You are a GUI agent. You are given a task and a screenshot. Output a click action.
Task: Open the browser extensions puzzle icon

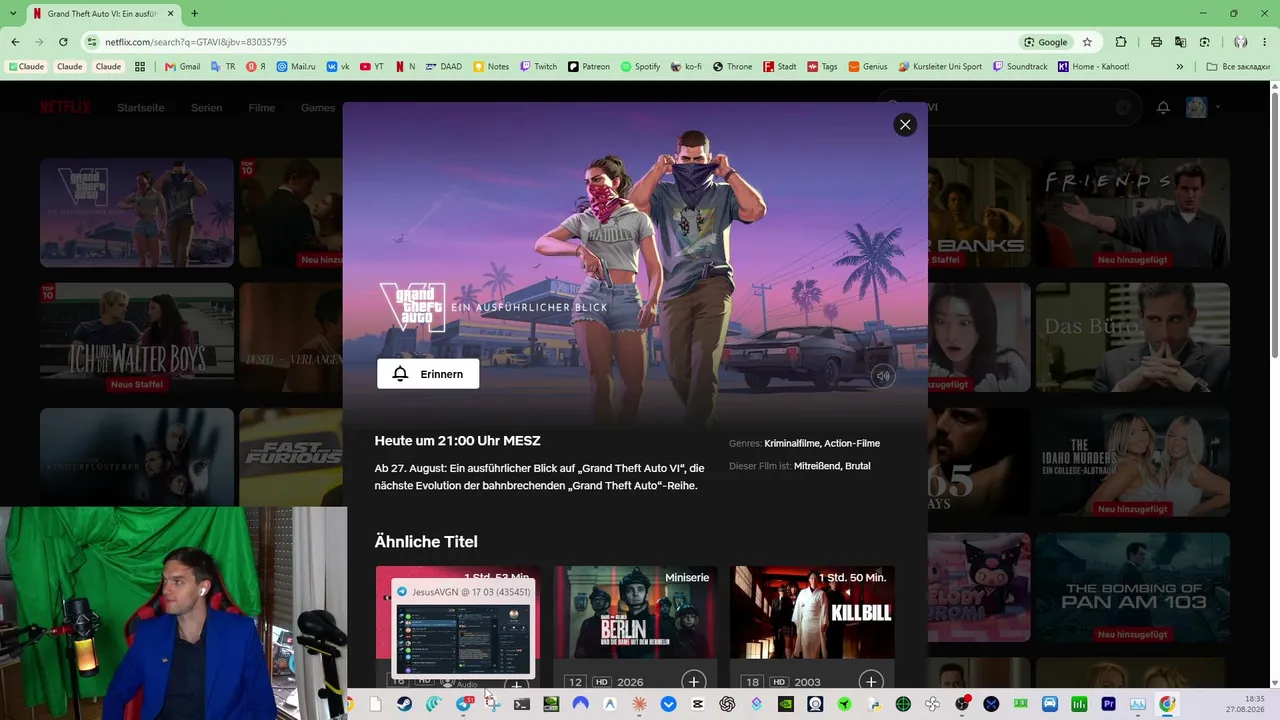[x=1121, y=42]
